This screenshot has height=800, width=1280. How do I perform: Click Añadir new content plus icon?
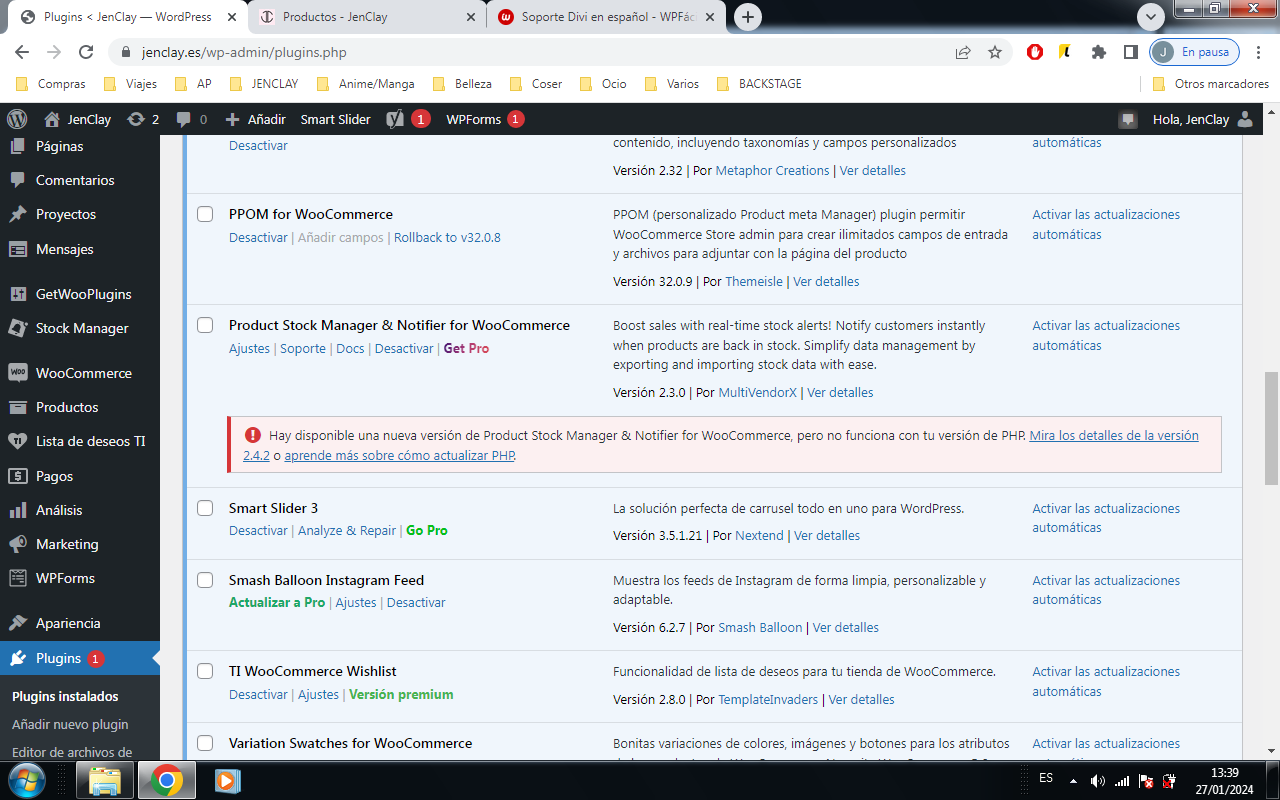(232, 119)
